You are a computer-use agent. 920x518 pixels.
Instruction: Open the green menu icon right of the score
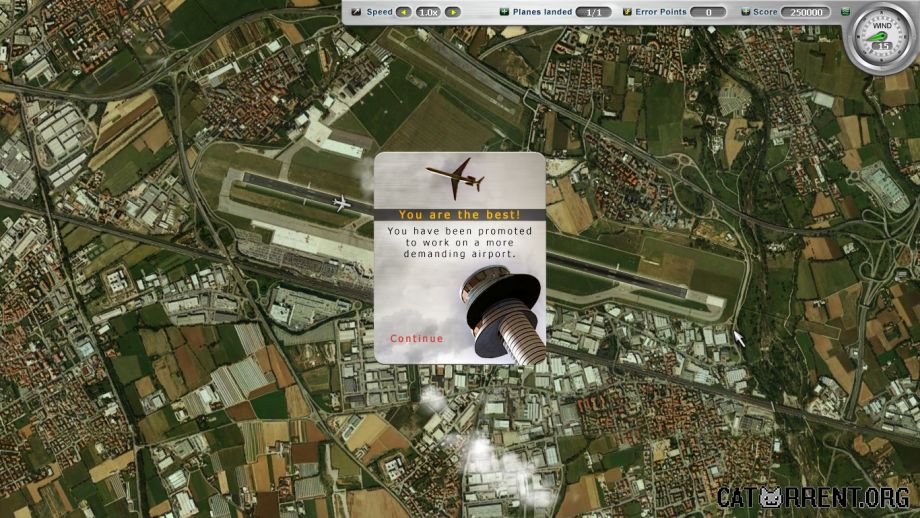845,12
